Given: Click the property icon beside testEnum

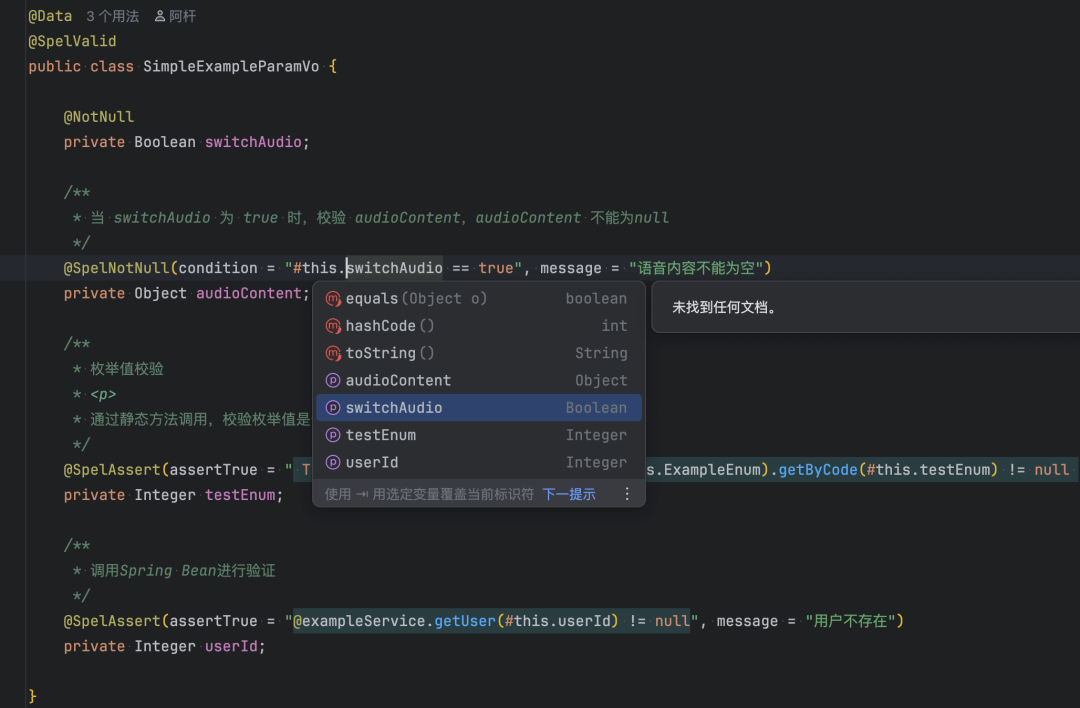Looking at the screenshot, I should click(x=334, y=434).
